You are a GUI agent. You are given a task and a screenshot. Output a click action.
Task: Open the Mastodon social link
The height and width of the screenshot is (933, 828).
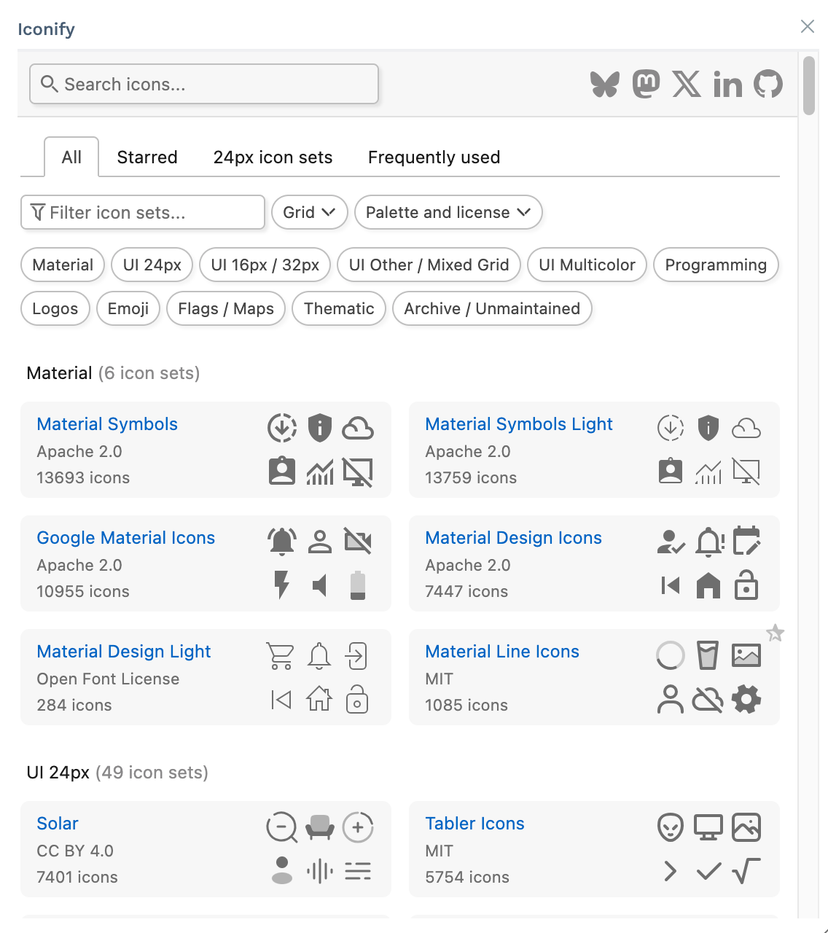646,84
